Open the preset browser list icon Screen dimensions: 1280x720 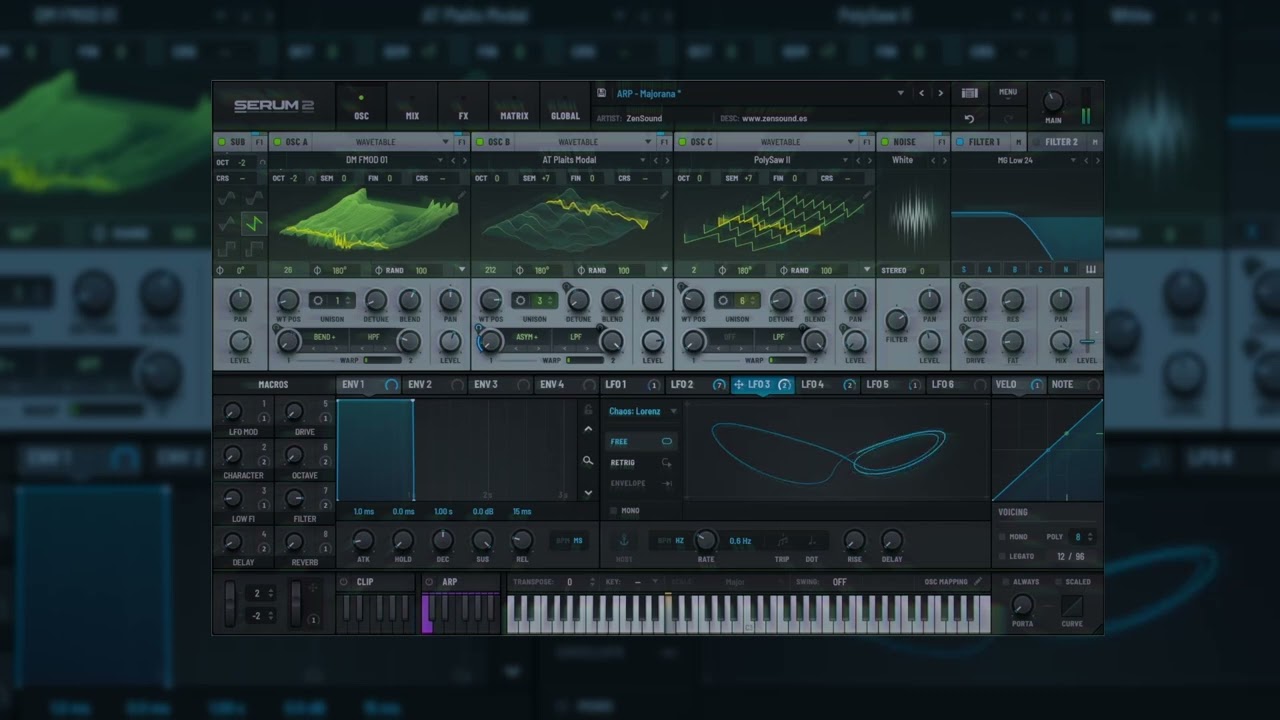[x=969, y=93]
